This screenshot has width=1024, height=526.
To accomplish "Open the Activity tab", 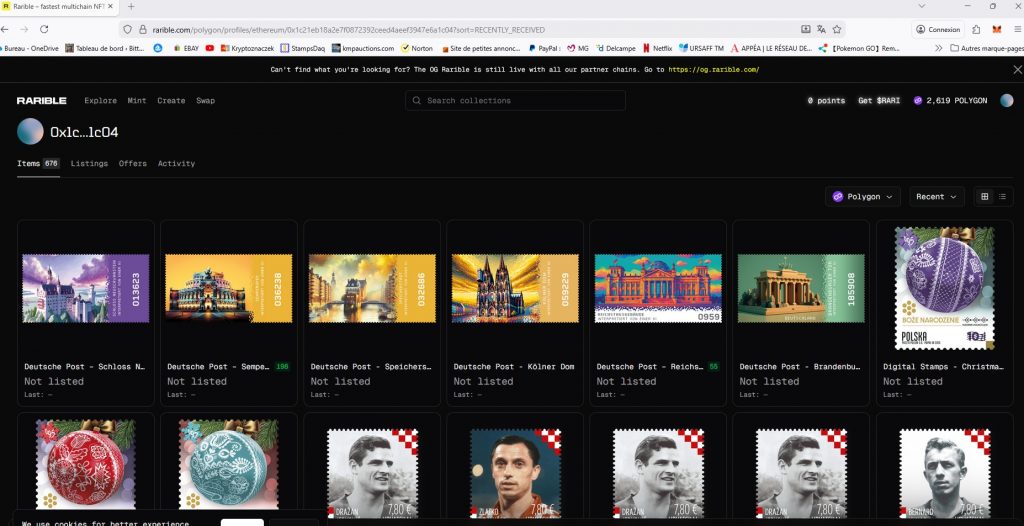I will (176, 164).
